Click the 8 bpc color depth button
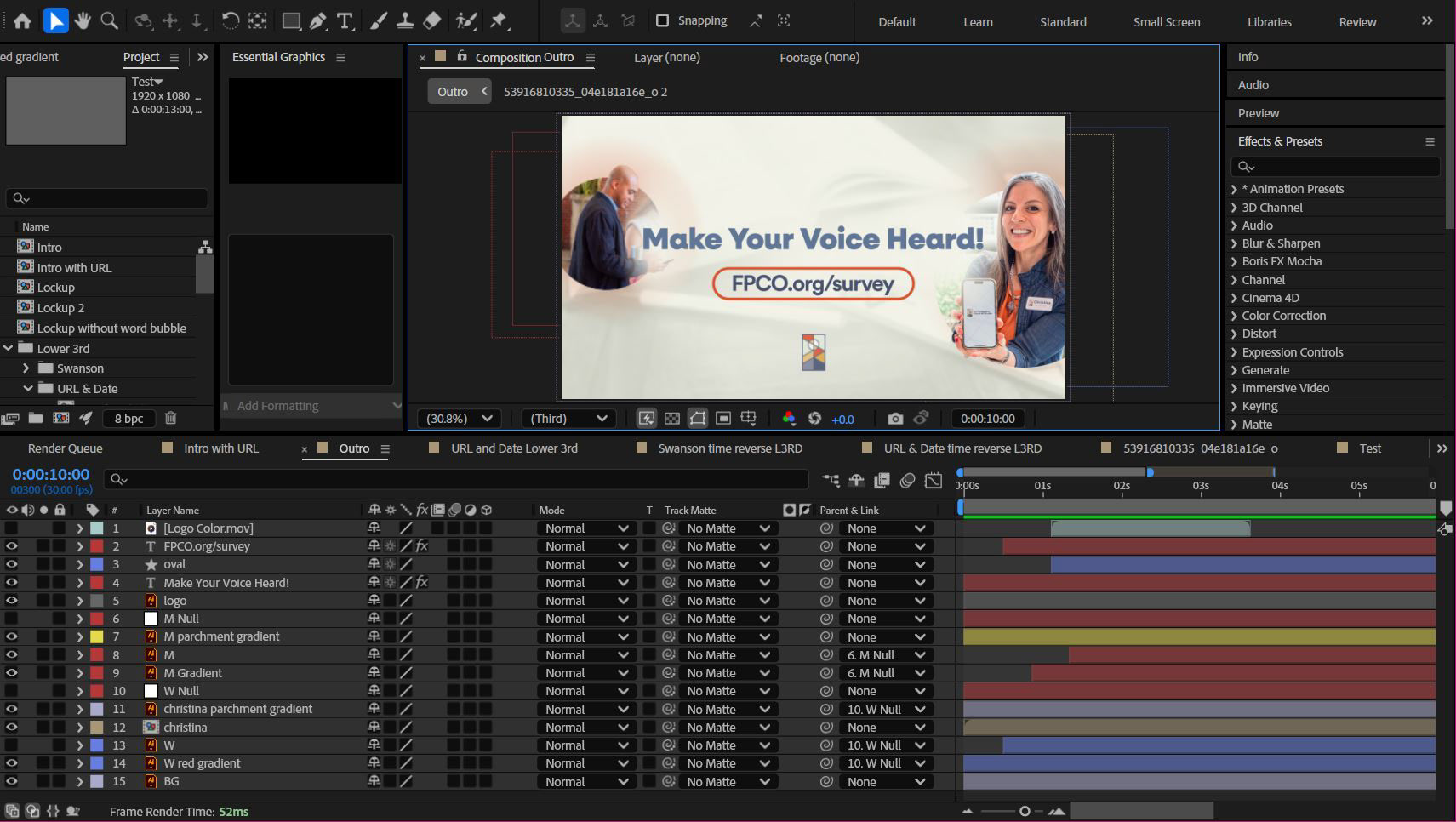The width and height of the screenshot is (1456, 822). 129,418
